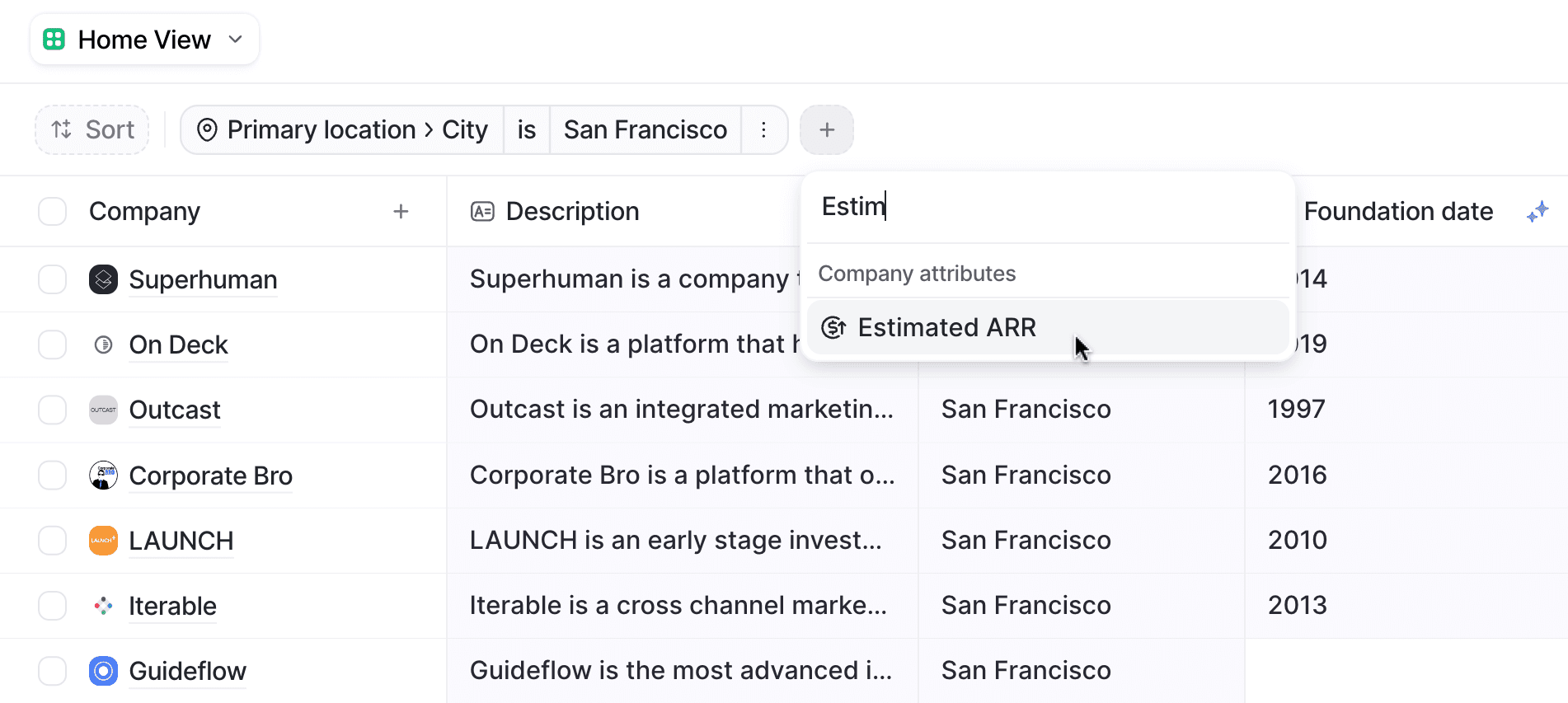Check the Outcast row checkbox
Screen dimensions: 1568x703
pos(53,410)
